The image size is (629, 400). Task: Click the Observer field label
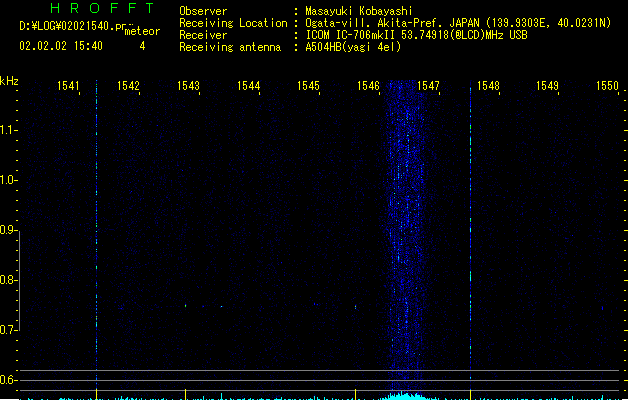[203, 11]
